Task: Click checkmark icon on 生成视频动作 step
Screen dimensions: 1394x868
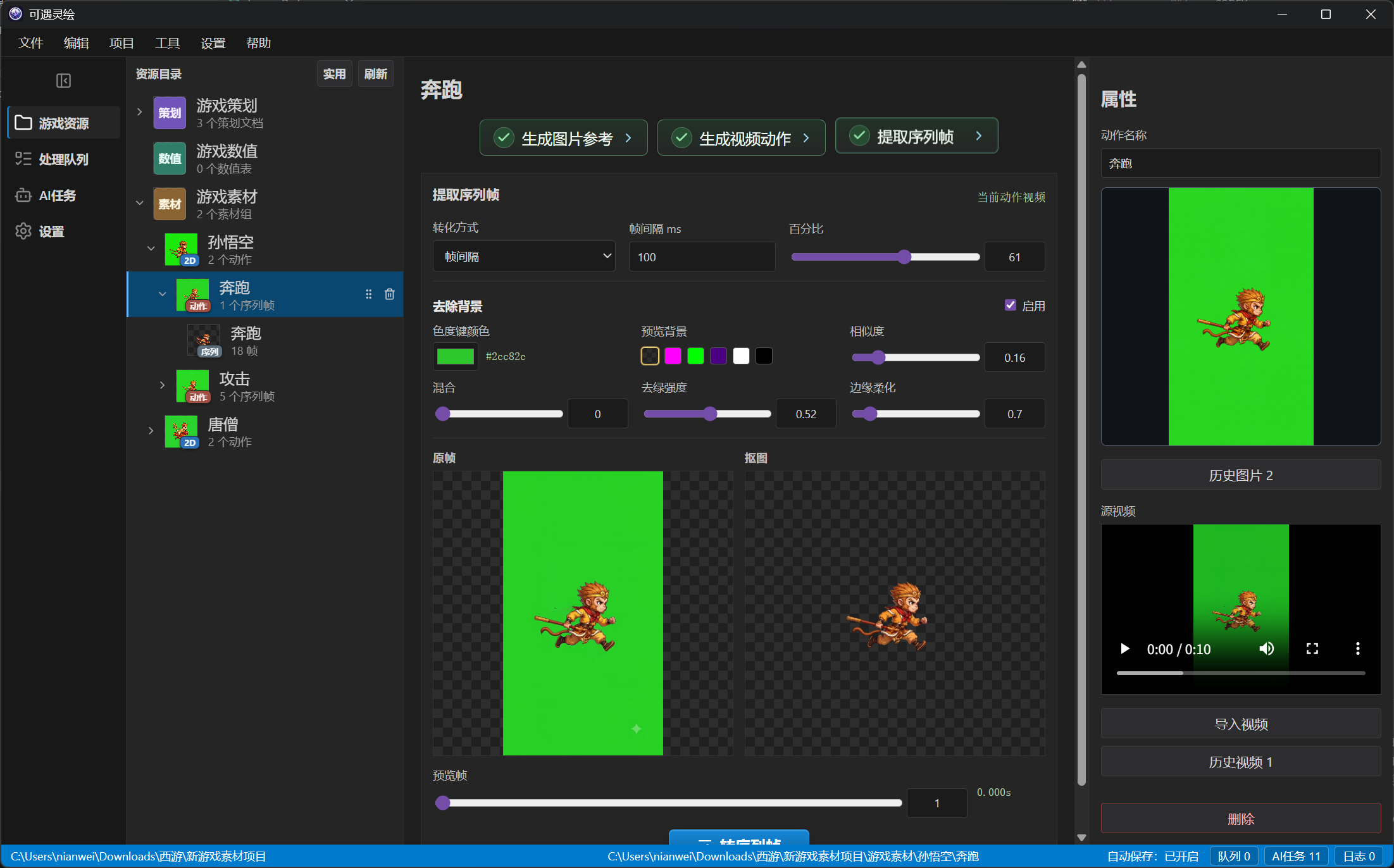Action: (x=681, y=137)
